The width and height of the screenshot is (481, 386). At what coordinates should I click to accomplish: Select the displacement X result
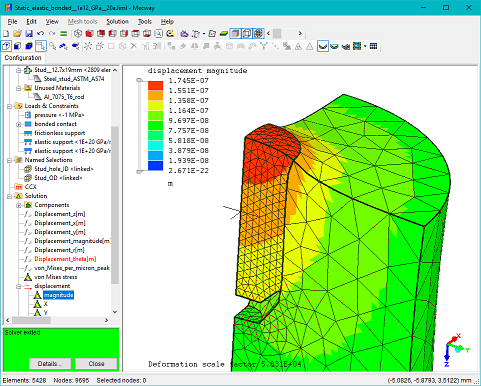click(x=45, y=304)
